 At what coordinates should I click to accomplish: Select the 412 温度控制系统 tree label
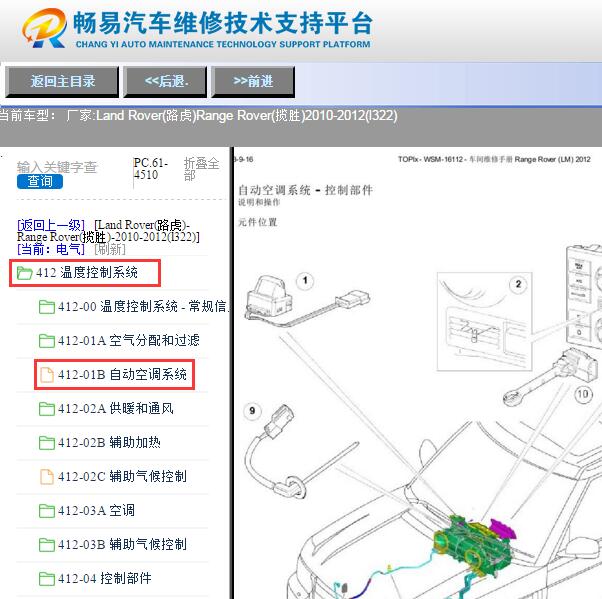(87, 273)
